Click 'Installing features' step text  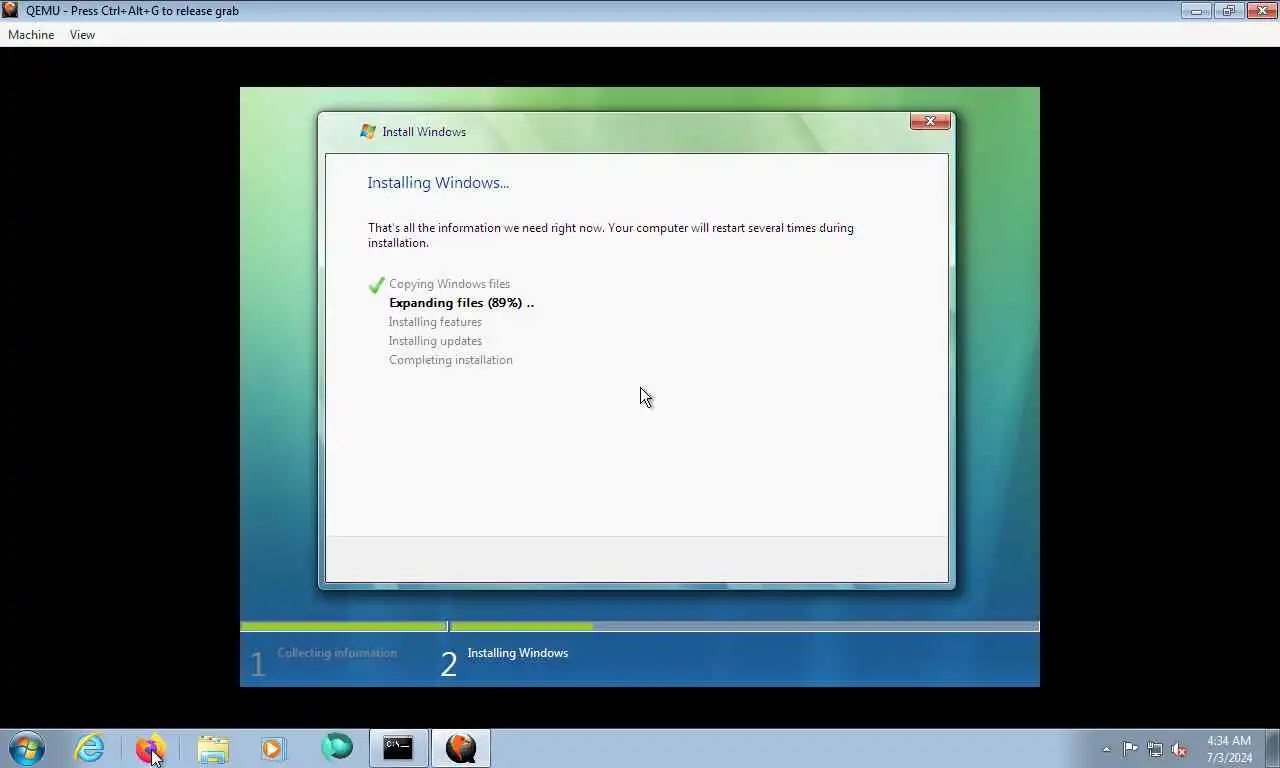tap(435, 322)
